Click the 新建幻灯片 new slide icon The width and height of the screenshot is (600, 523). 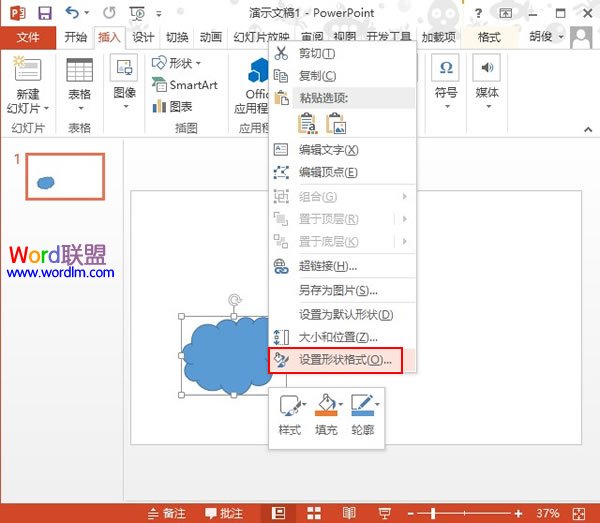coord(27,68)
